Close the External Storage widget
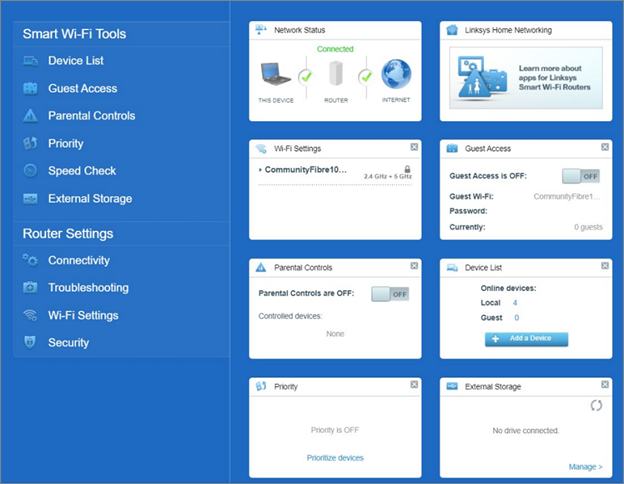The width and height of the screenshot is (624, 484). [x=604, y=384]
